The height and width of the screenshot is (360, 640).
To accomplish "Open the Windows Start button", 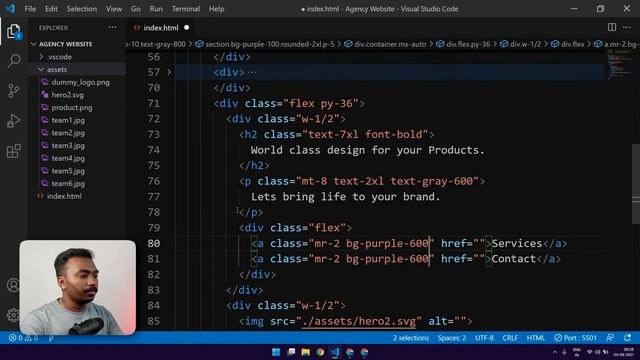I will 276,352.
